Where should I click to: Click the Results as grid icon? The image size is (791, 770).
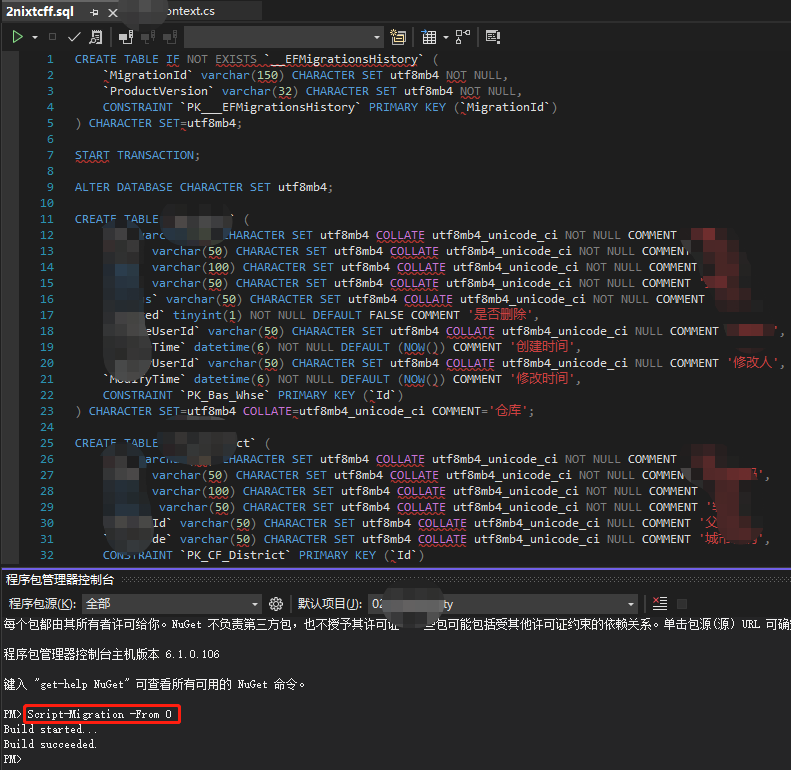point(429,37)
